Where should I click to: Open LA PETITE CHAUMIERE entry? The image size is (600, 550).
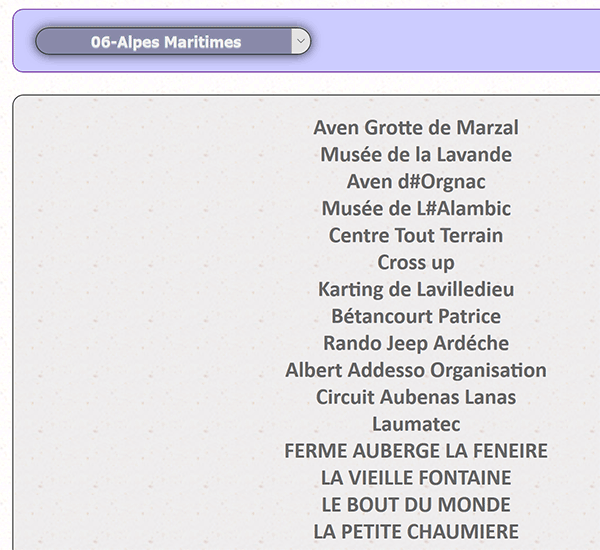point(416,532)
